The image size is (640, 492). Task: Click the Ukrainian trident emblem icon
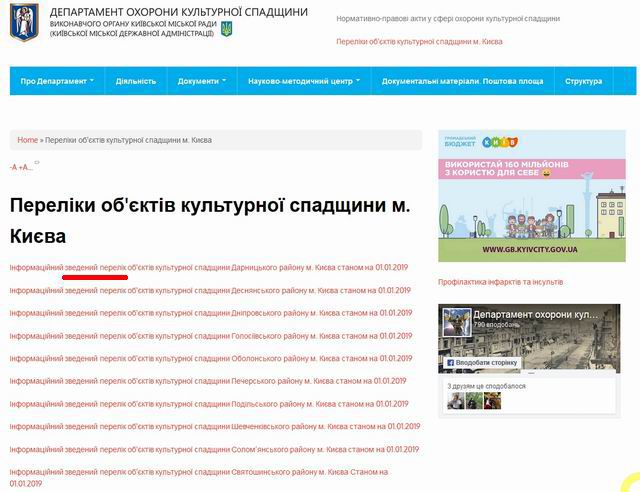pos(227,29)
